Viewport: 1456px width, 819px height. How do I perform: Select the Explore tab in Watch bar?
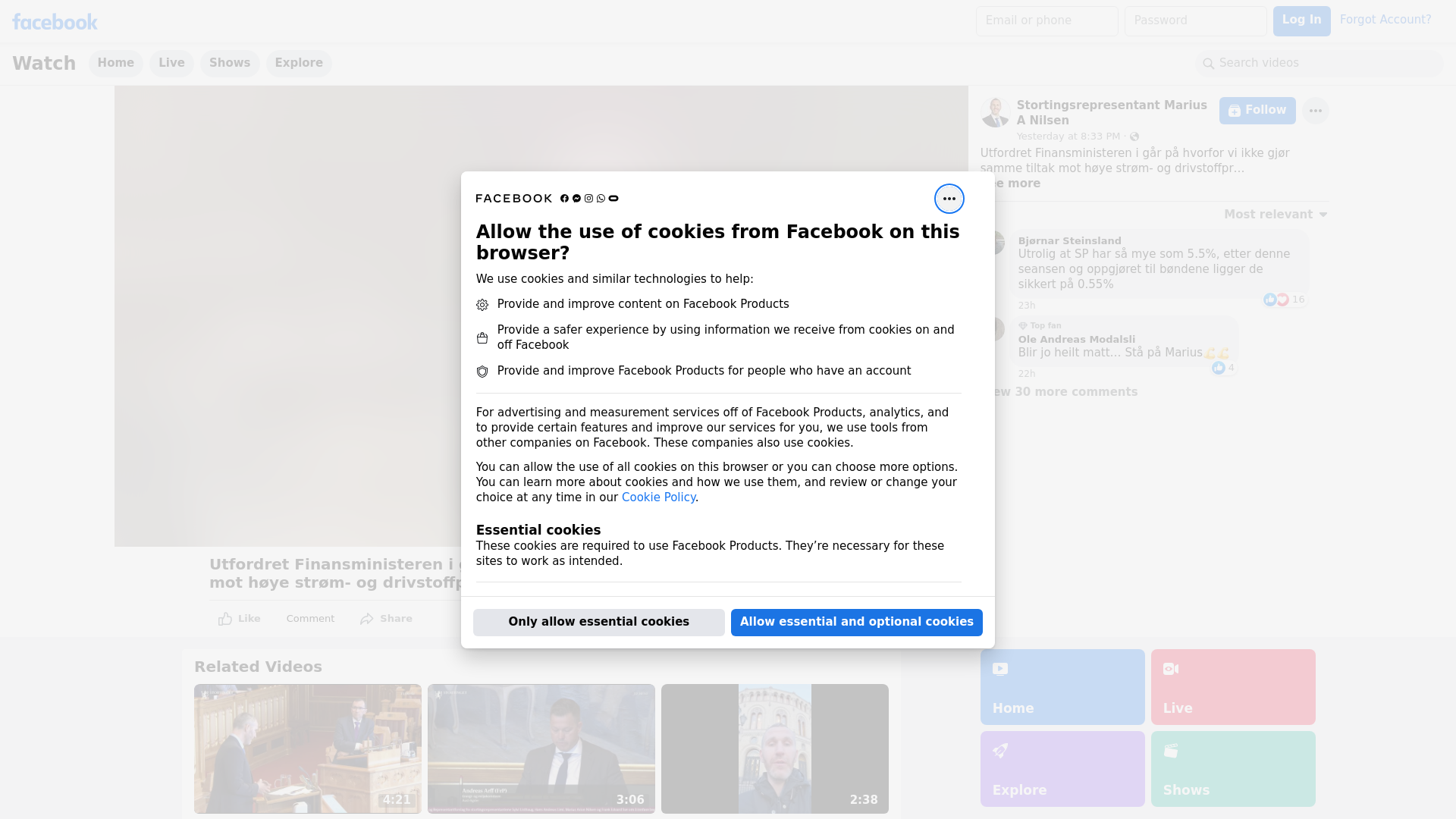pyautogui.click(x=299, y=63)
